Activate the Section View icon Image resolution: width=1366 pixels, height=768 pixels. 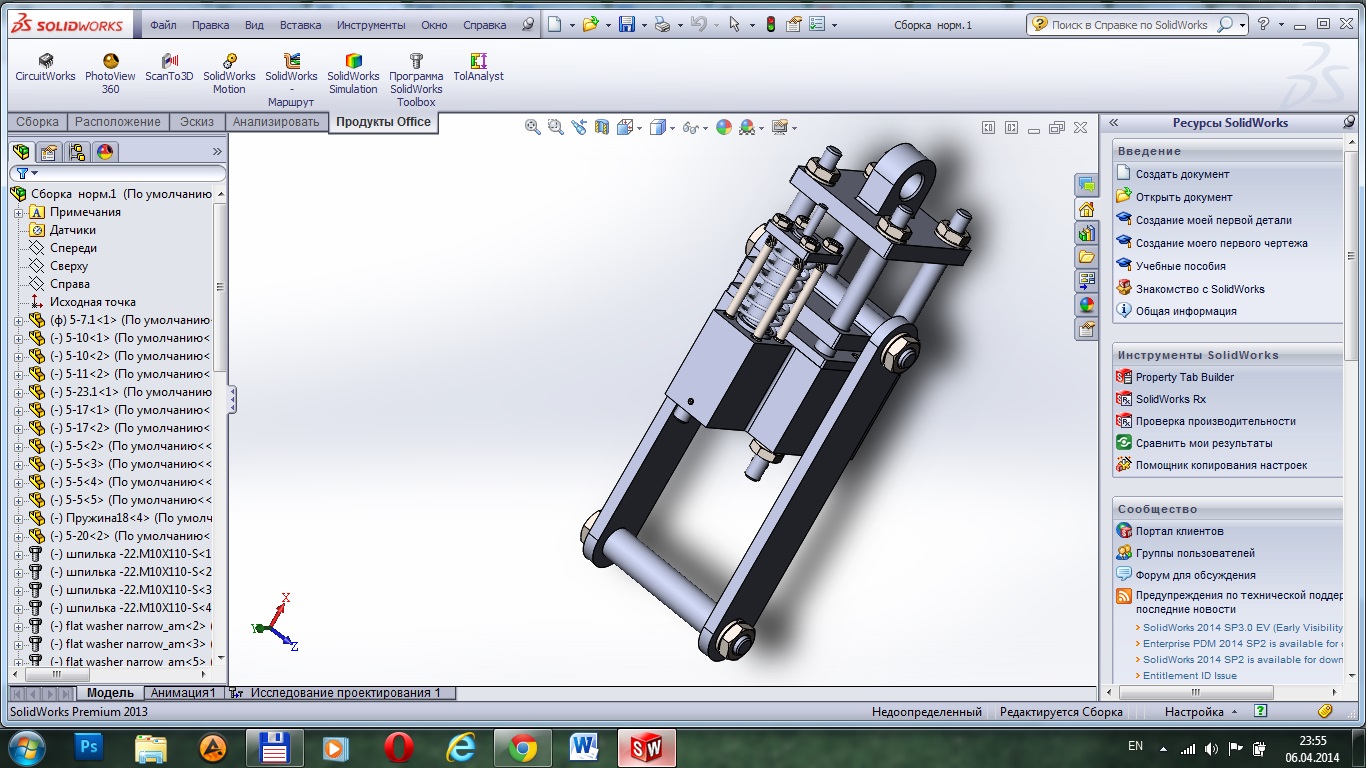click(602, 127)
